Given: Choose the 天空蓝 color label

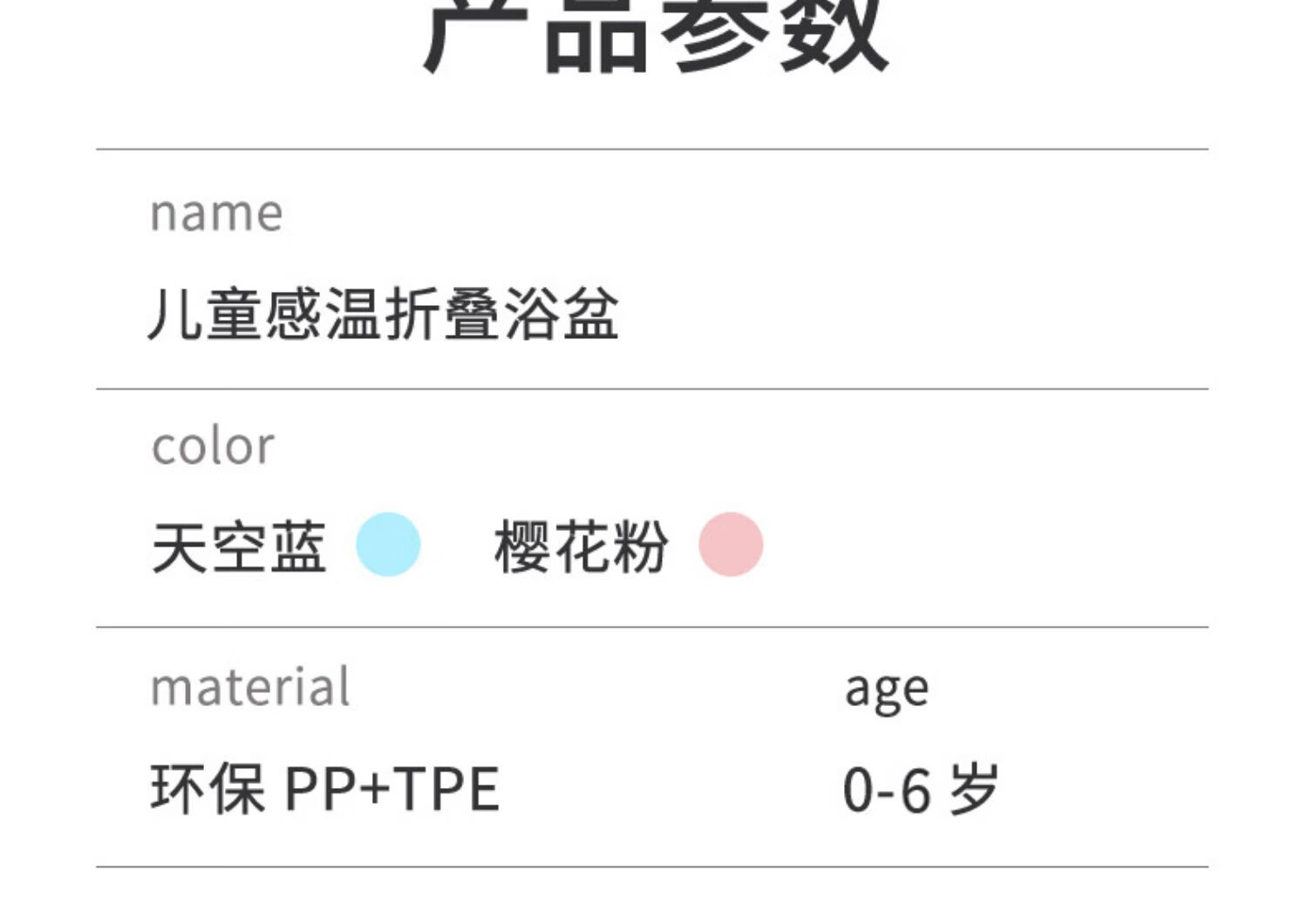Looking at the screenshot, I should 239,547.
